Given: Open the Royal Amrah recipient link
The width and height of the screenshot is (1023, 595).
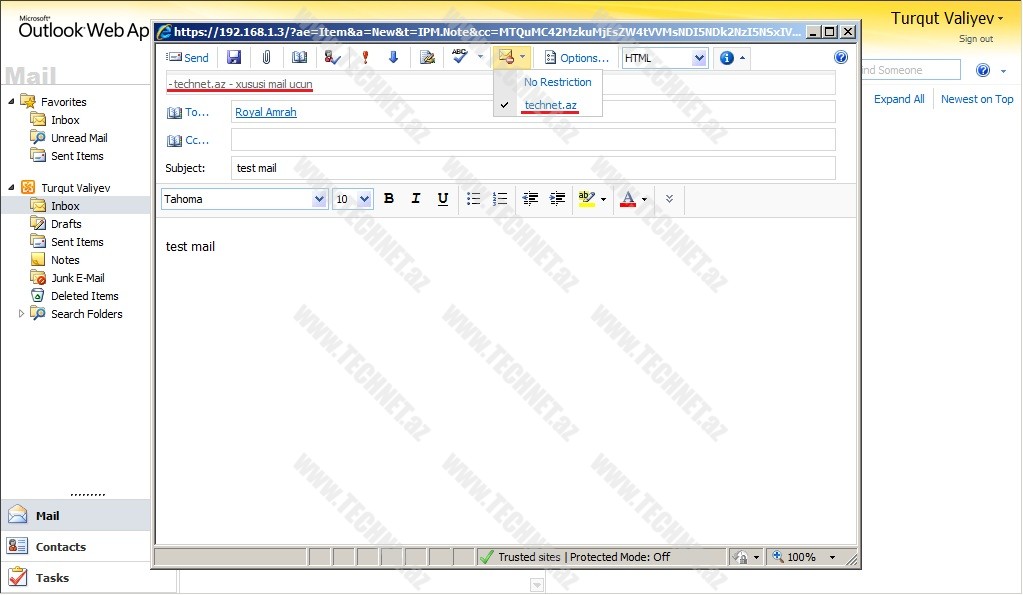Looking at the screenshot, I should [265, 112].
